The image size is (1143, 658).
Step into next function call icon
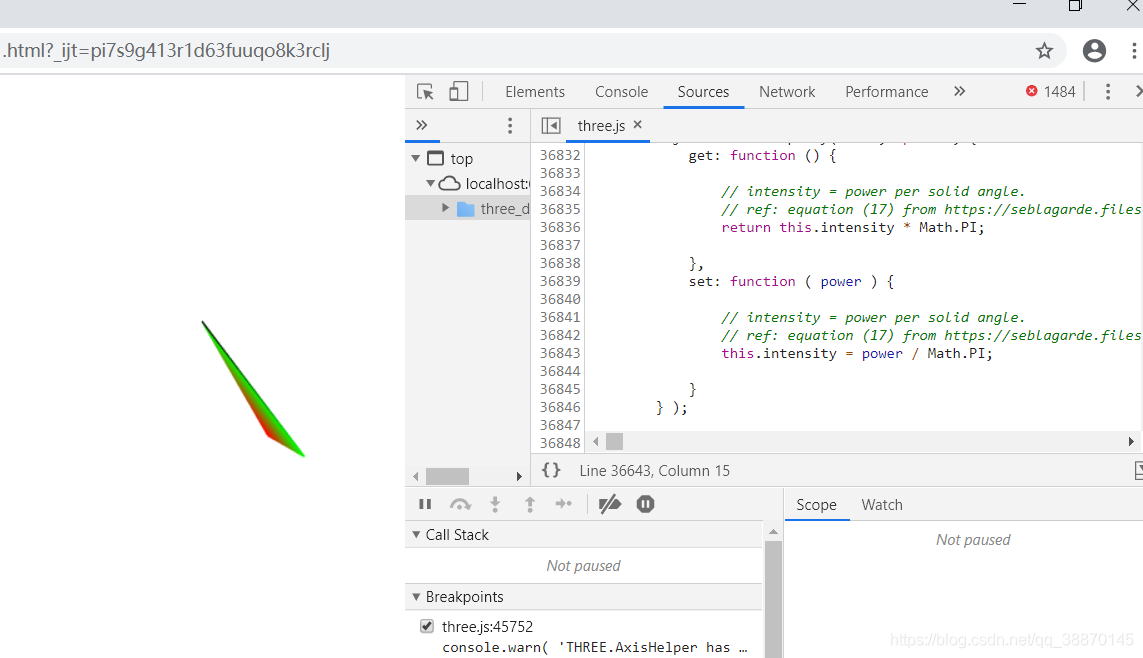tap(495, 504)
